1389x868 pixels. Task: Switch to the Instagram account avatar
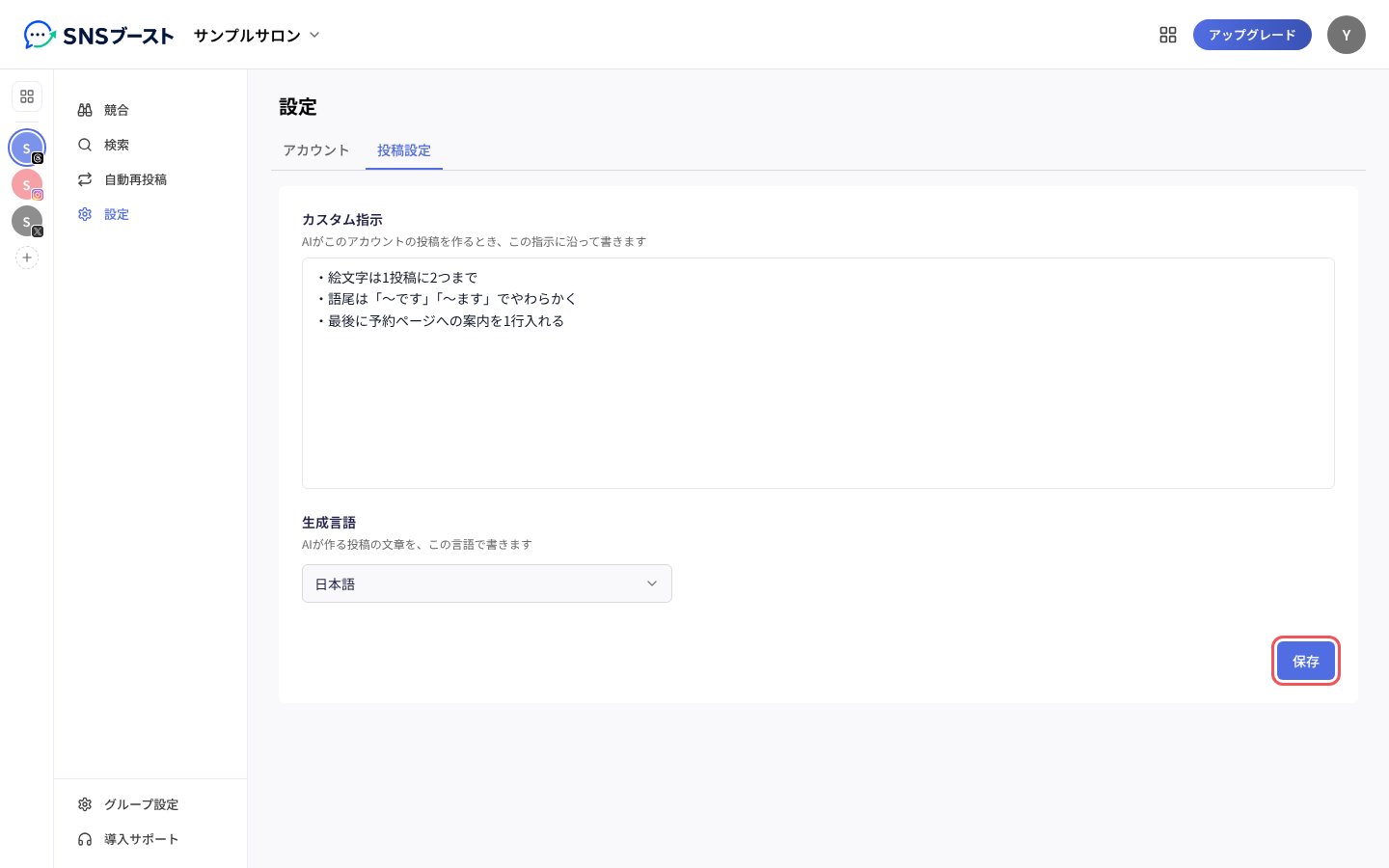[x=27, y=184]
